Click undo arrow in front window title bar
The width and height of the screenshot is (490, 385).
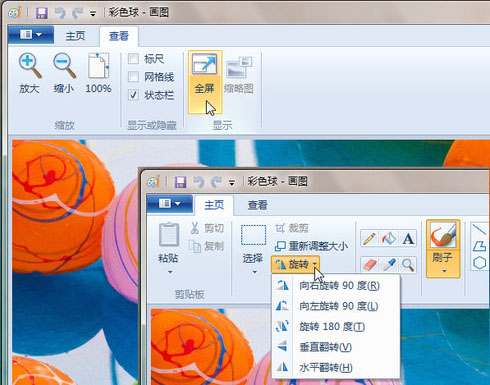tap(199, 182)
